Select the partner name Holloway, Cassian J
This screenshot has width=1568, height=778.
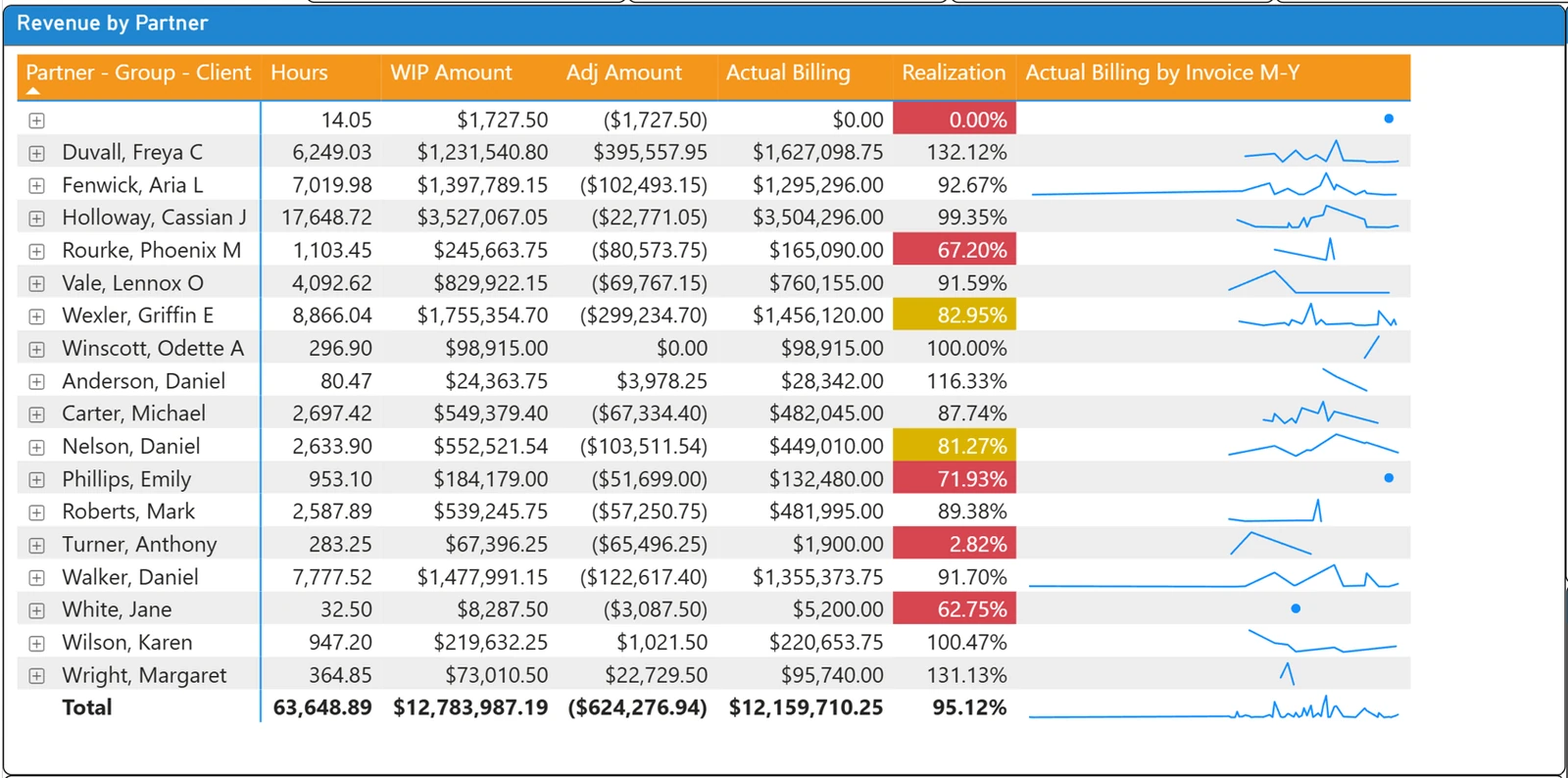click(154, 218)
